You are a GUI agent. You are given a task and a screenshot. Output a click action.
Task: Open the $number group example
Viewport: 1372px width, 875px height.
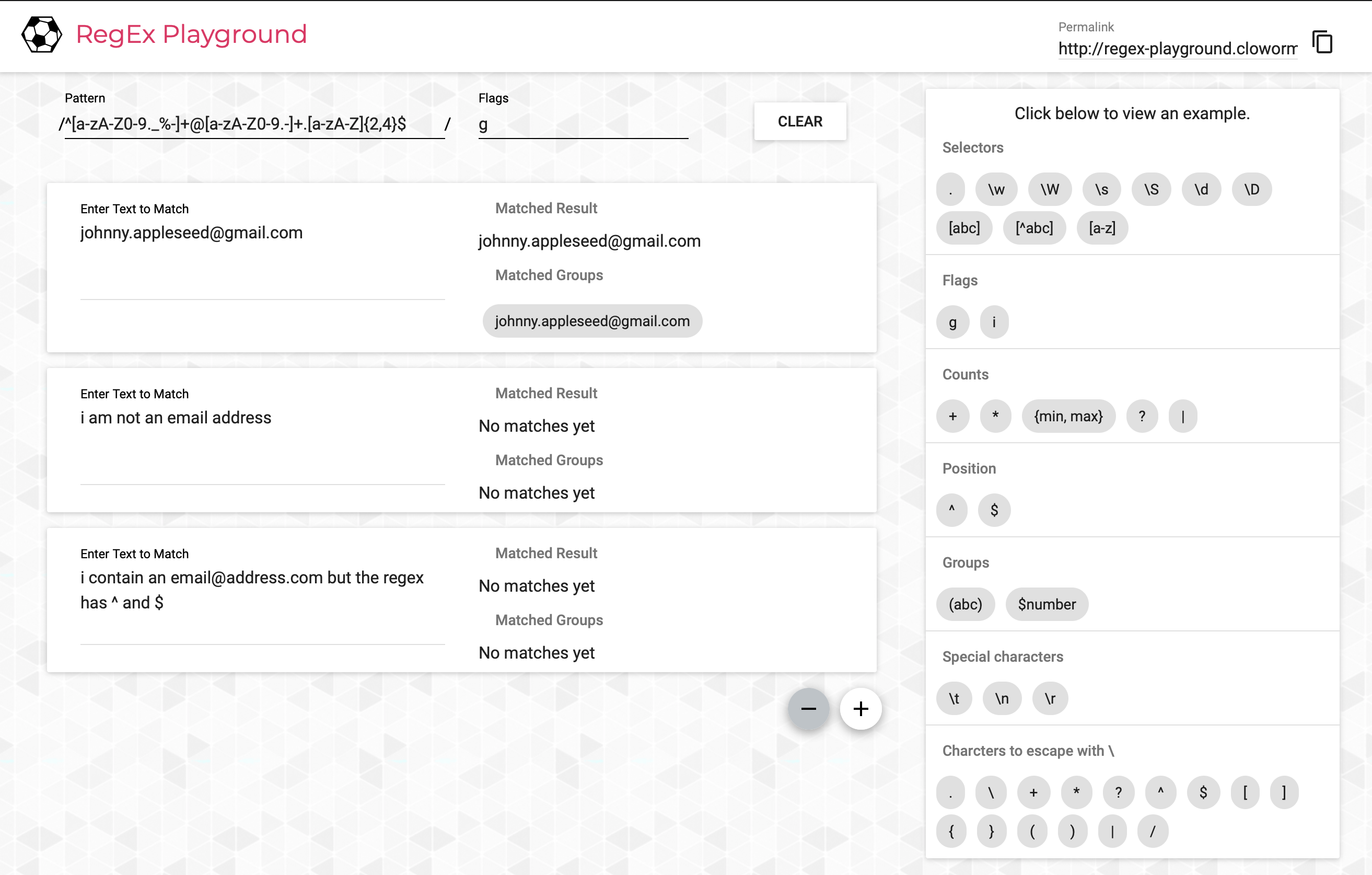coord(1047,604)
